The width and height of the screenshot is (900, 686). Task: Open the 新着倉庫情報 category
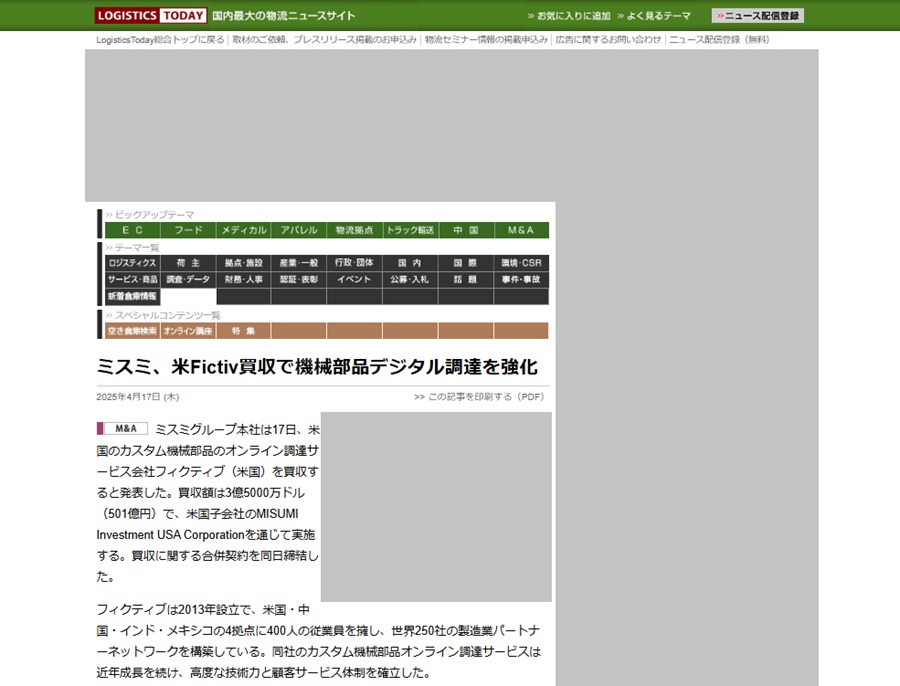coord(133,296)
